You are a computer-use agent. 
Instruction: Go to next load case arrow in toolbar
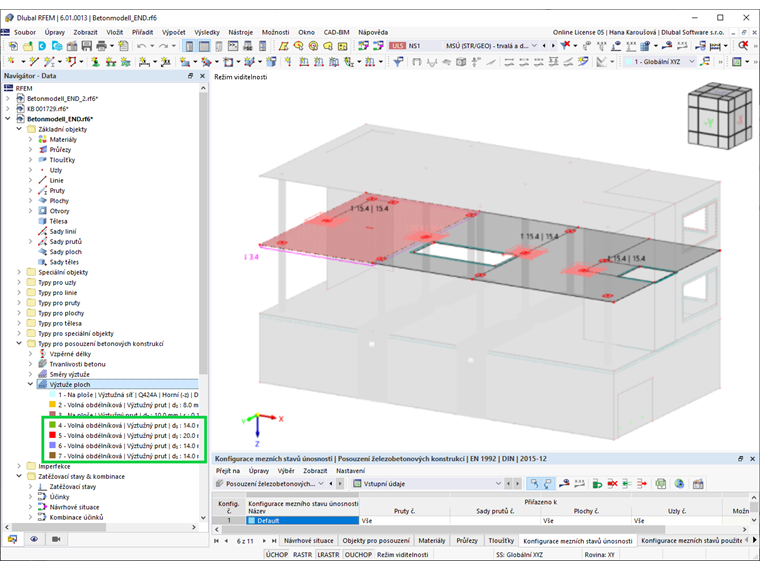tap(553, 46)
